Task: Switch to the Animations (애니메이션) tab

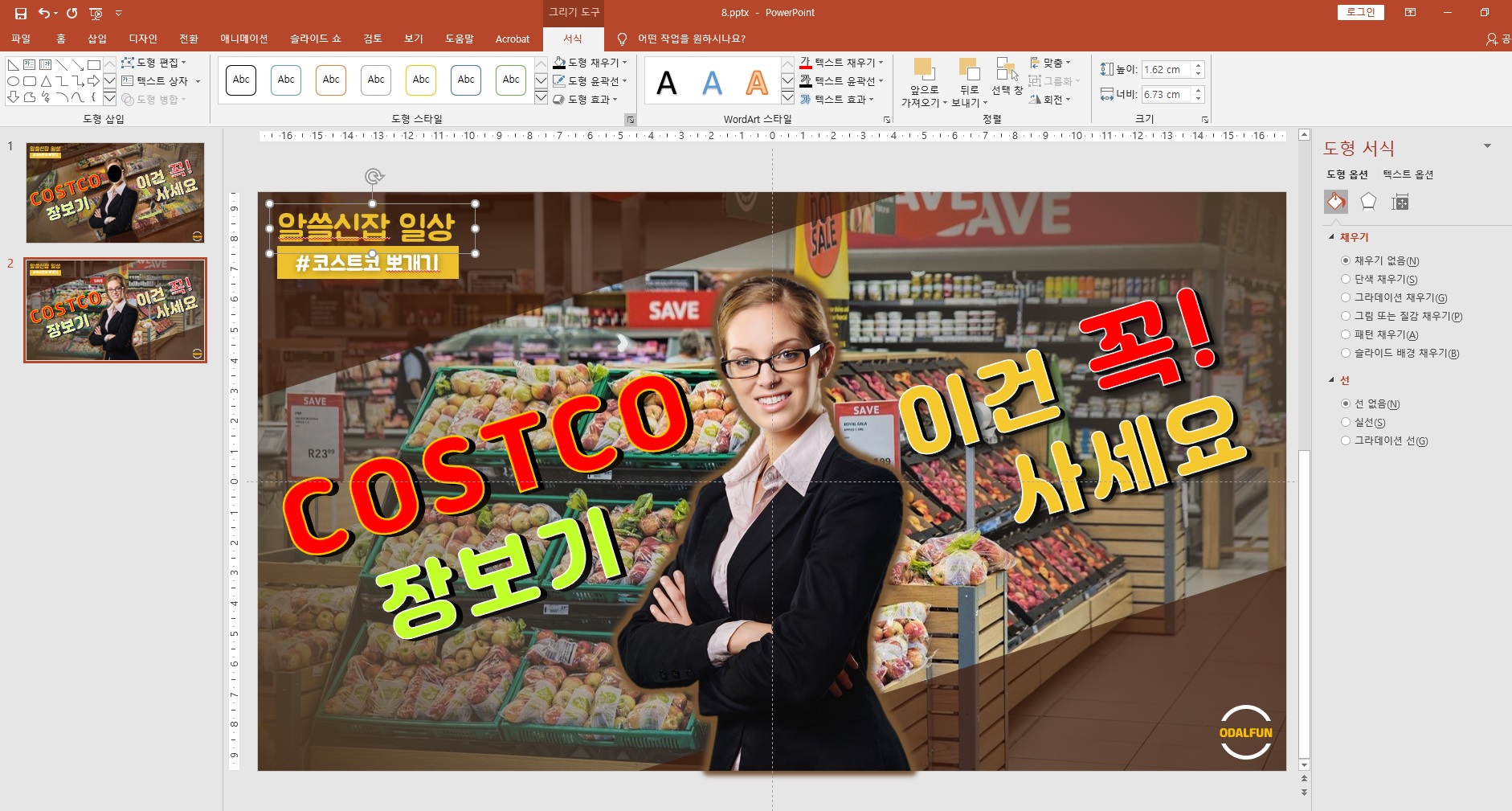Action: pos(244,39)
